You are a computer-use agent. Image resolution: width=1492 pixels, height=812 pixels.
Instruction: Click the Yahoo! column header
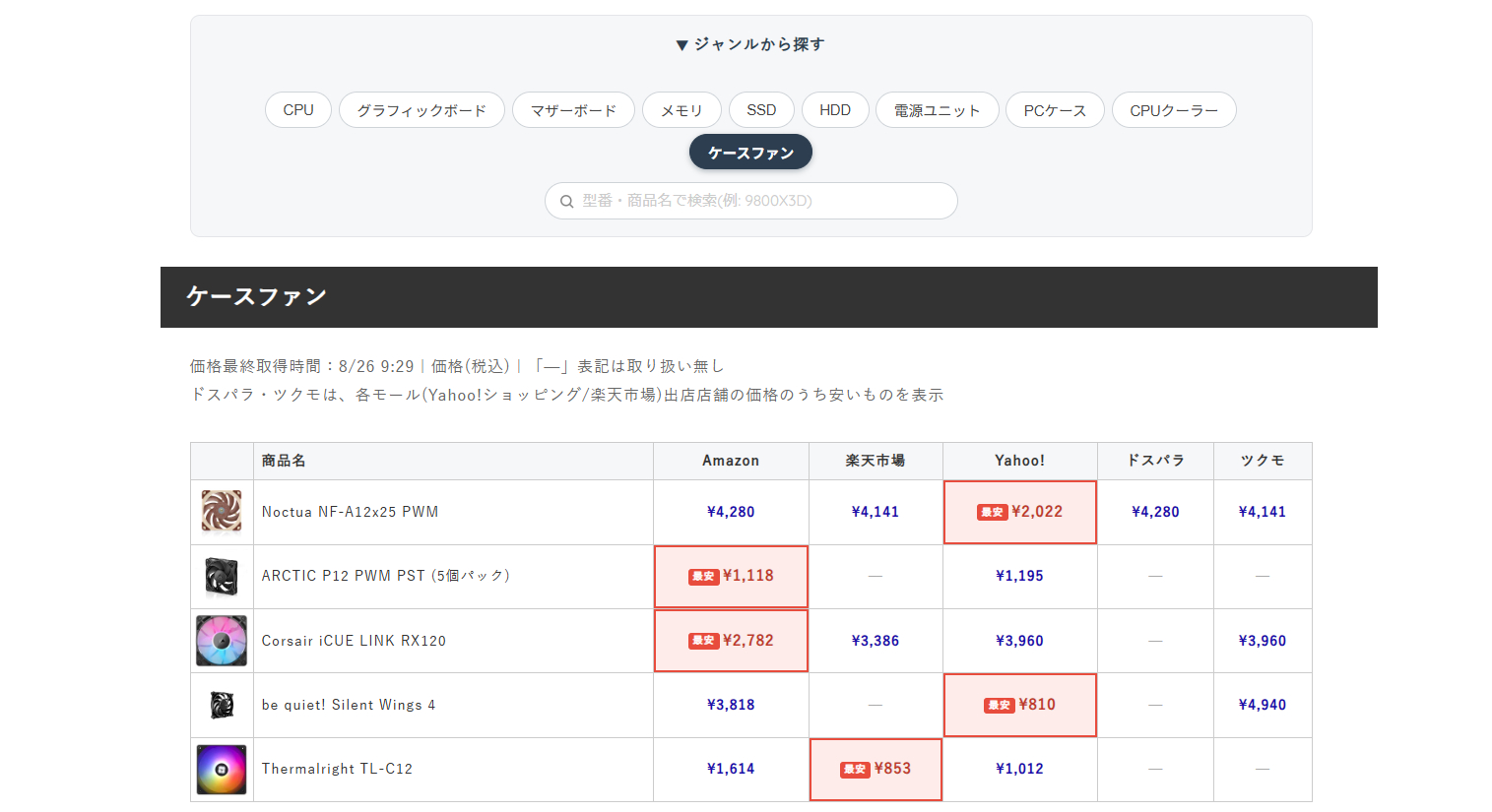[x=1019, y=461]
